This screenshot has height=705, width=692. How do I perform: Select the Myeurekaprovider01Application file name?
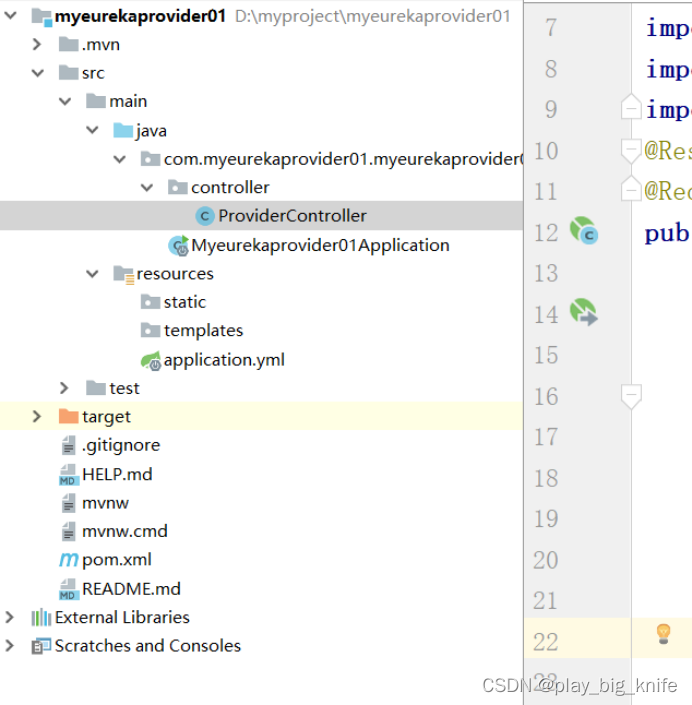click(x=320, y=245)
